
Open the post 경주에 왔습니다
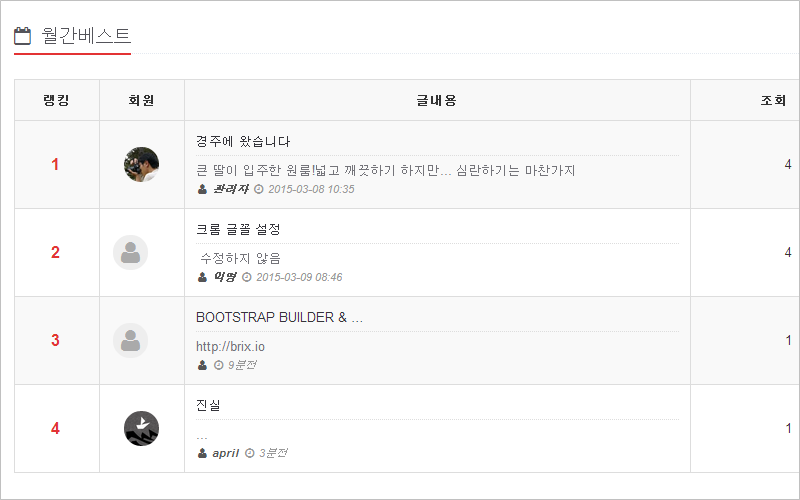point(243,141)
